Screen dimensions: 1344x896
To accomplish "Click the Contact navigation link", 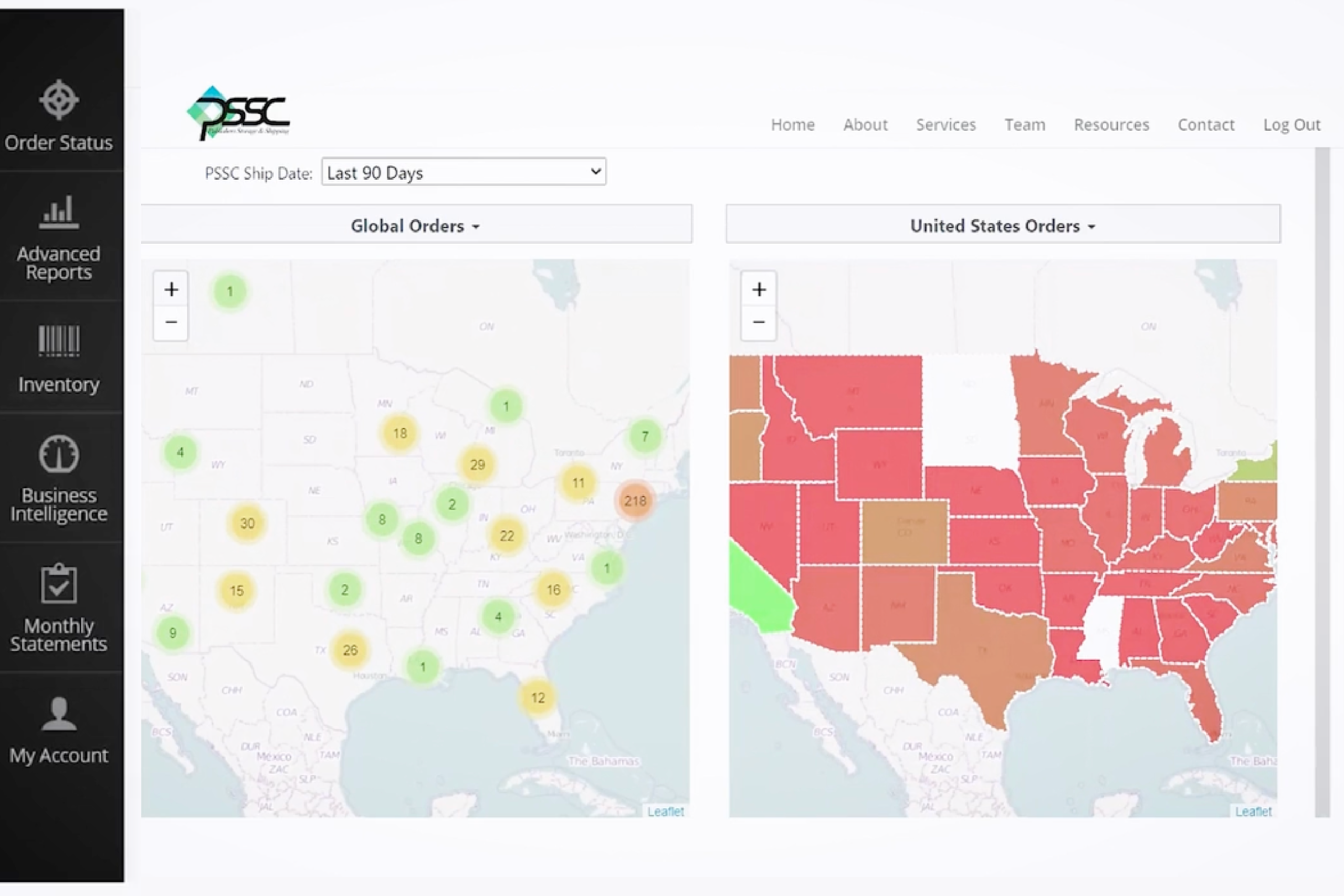I will click(x=1206, y=124).
